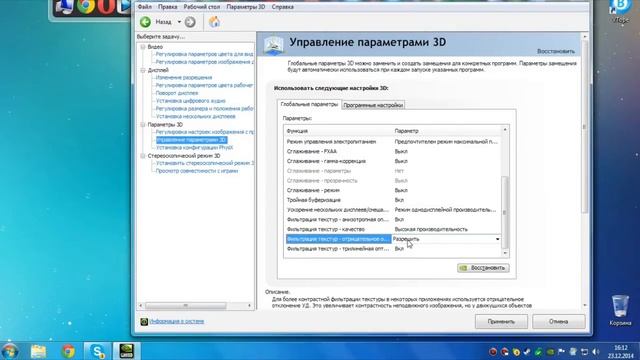Open File Explorer from the taskbar
The image size is (640, 360).
click(38, 351)
